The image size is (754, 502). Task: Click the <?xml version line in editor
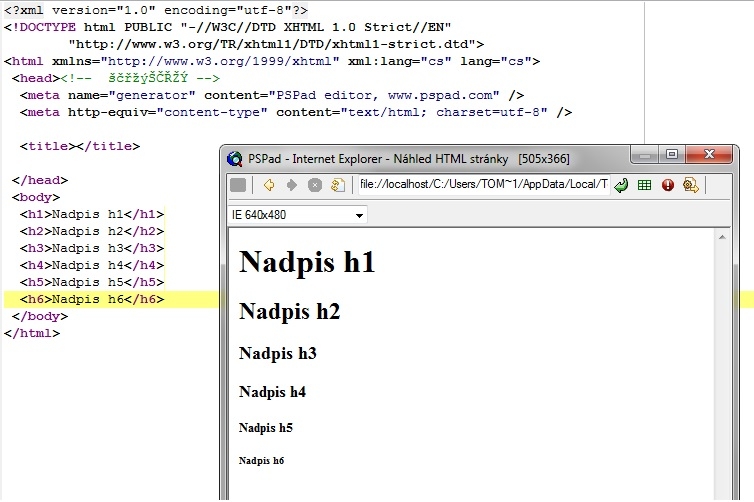point(156,10)
